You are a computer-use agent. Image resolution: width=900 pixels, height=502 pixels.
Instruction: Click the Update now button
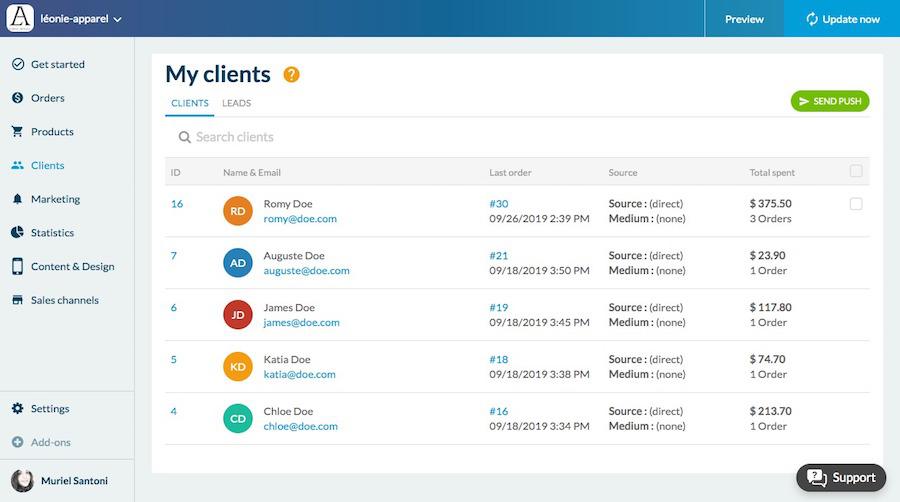842,19
